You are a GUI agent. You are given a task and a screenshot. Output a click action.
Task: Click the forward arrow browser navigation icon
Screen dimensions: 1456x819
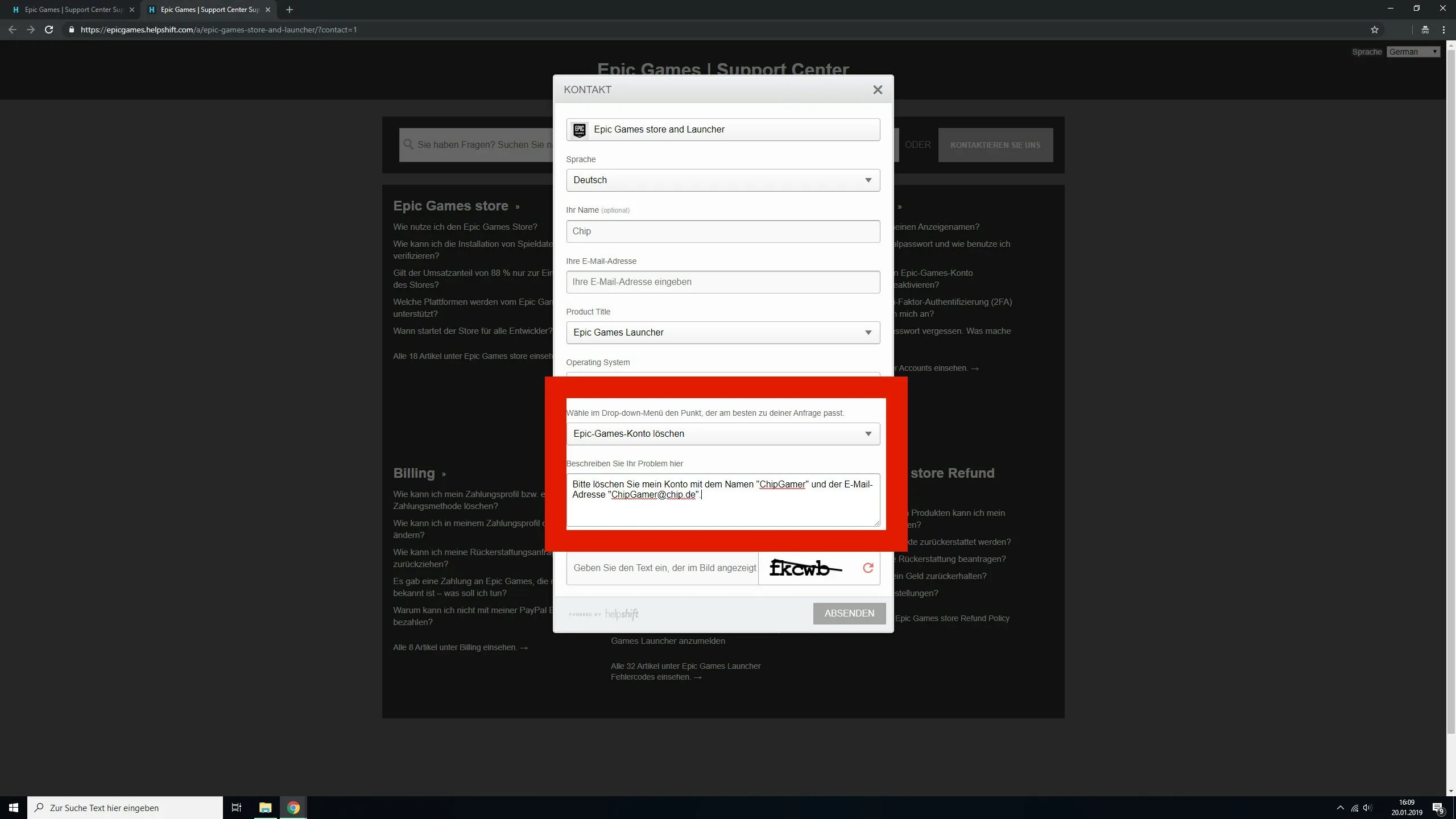point(30,29)
